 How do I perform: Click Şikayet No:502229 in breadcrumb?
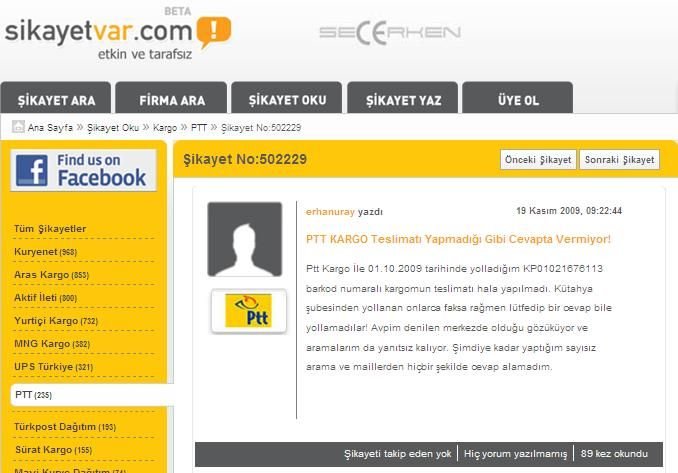tap(261, 128)
